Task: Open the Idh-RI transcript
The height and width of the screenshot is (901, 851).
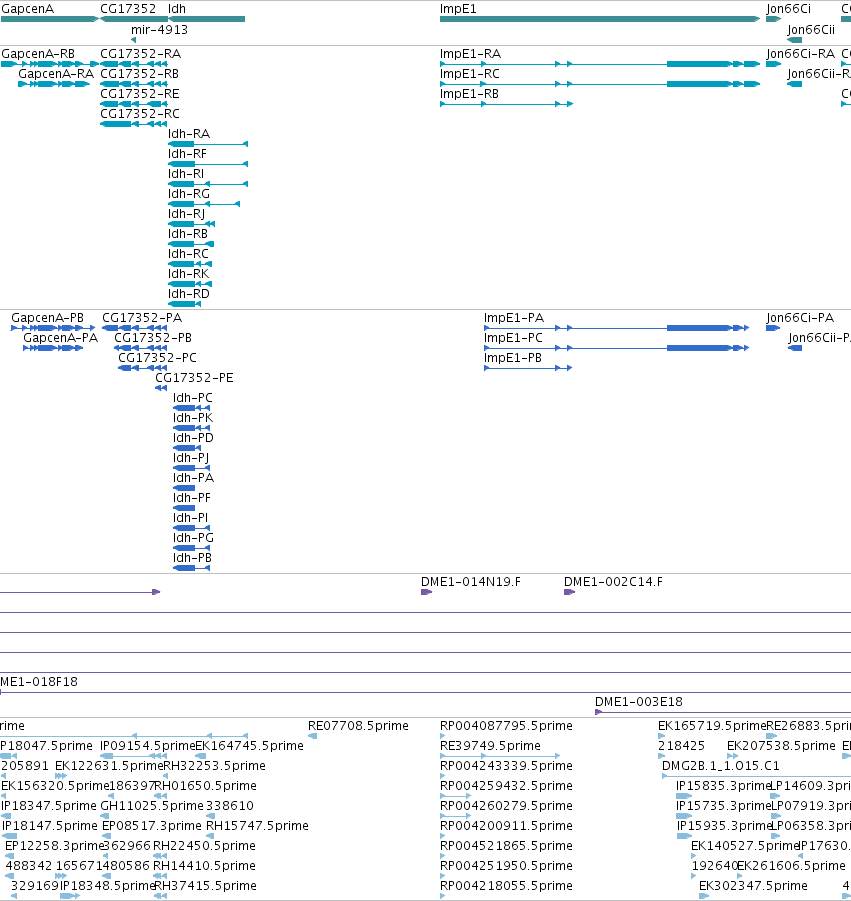Action: click(x=208, y=184)
